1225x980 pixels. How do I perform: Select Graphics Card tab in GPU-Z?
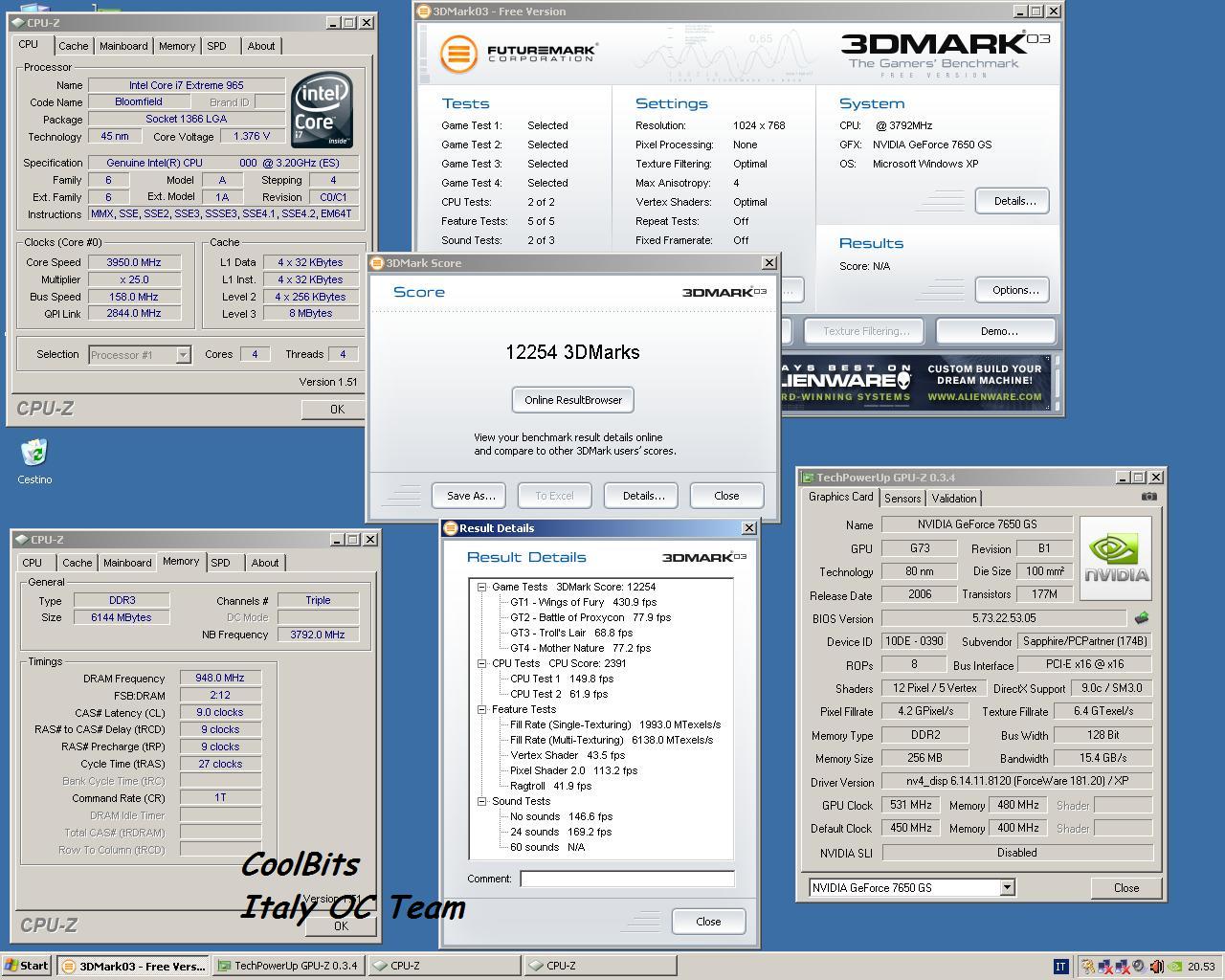point(841,497)
